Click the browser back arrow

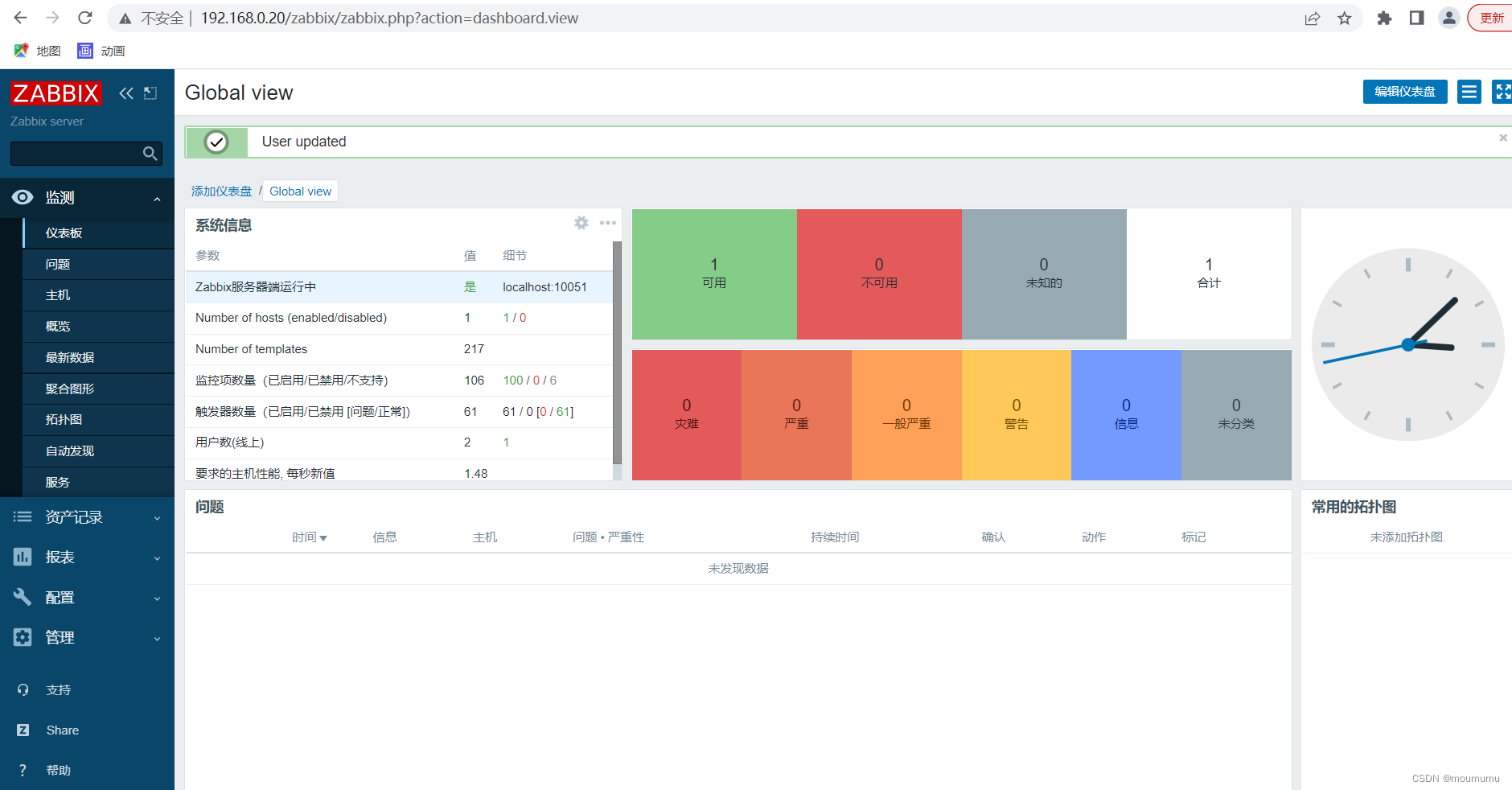tap(21, 18)
